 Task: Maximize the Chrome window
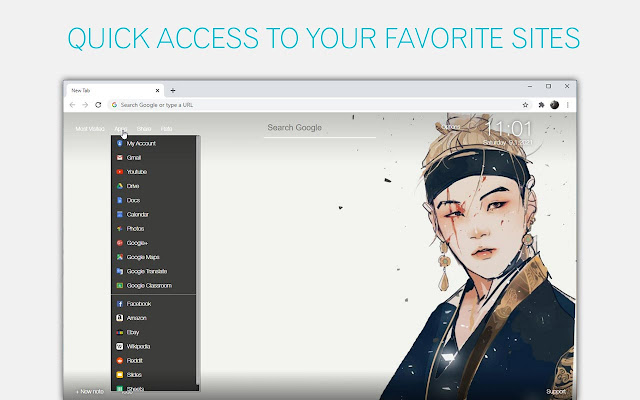(549, 87)
